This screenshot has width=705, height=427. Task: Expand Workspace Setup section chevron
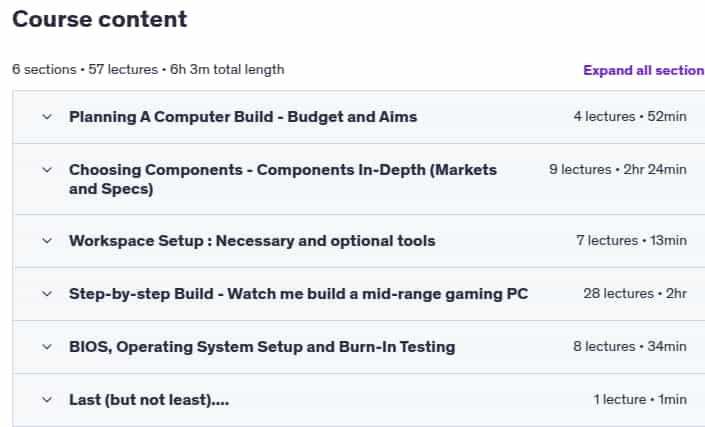(x=47, y=241)
